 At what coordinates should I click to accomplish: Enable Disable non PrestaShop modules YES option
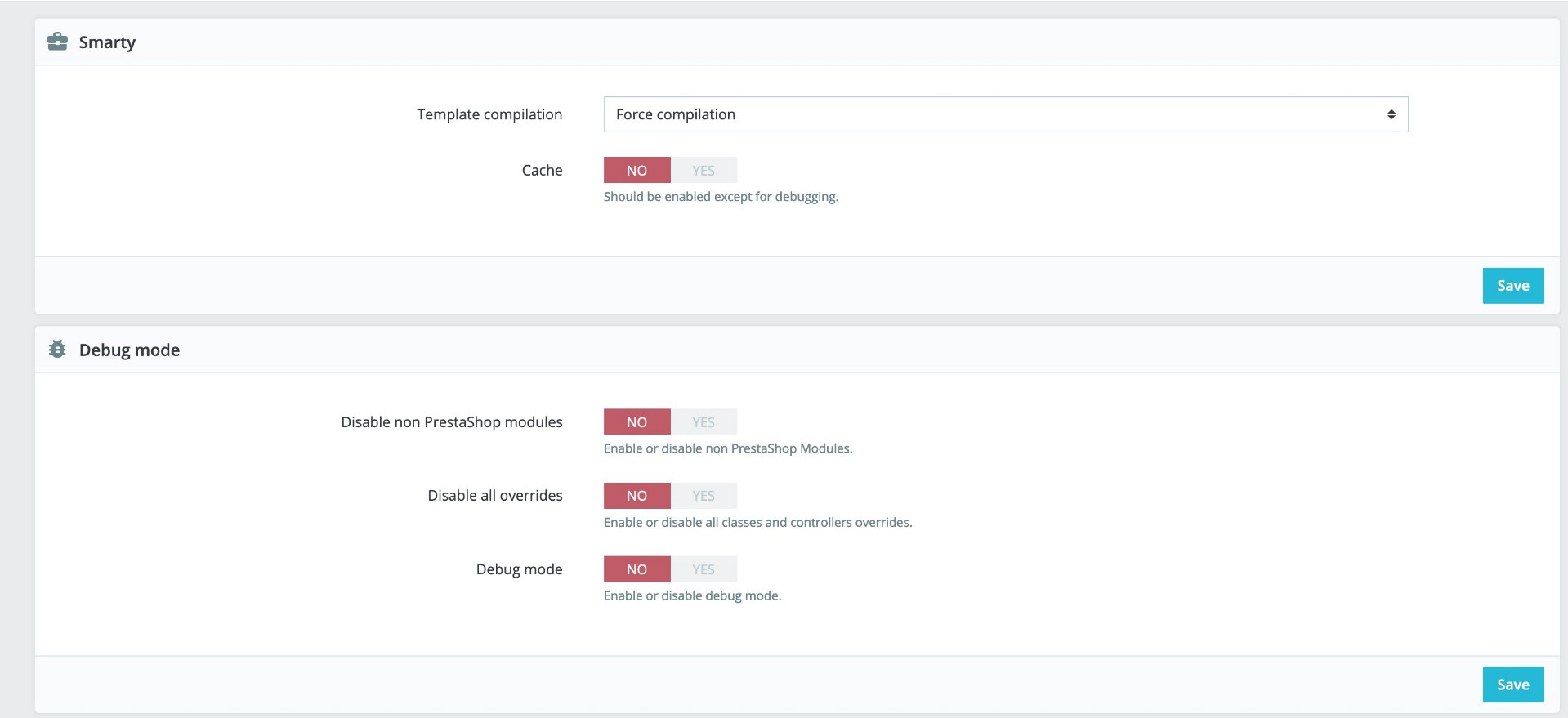(x=704, y=422)
